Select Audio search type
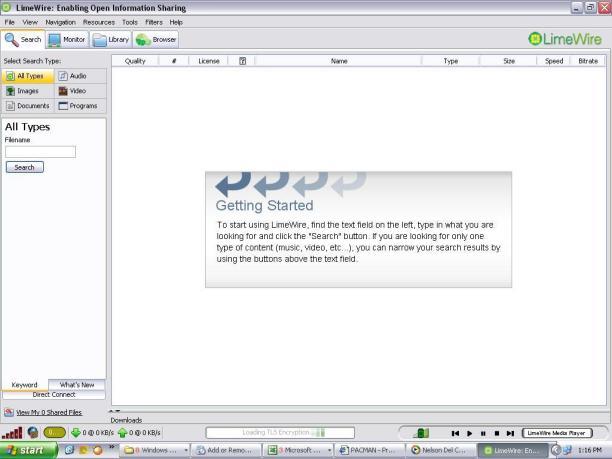The image size is (612, 459). coord(80,76)
